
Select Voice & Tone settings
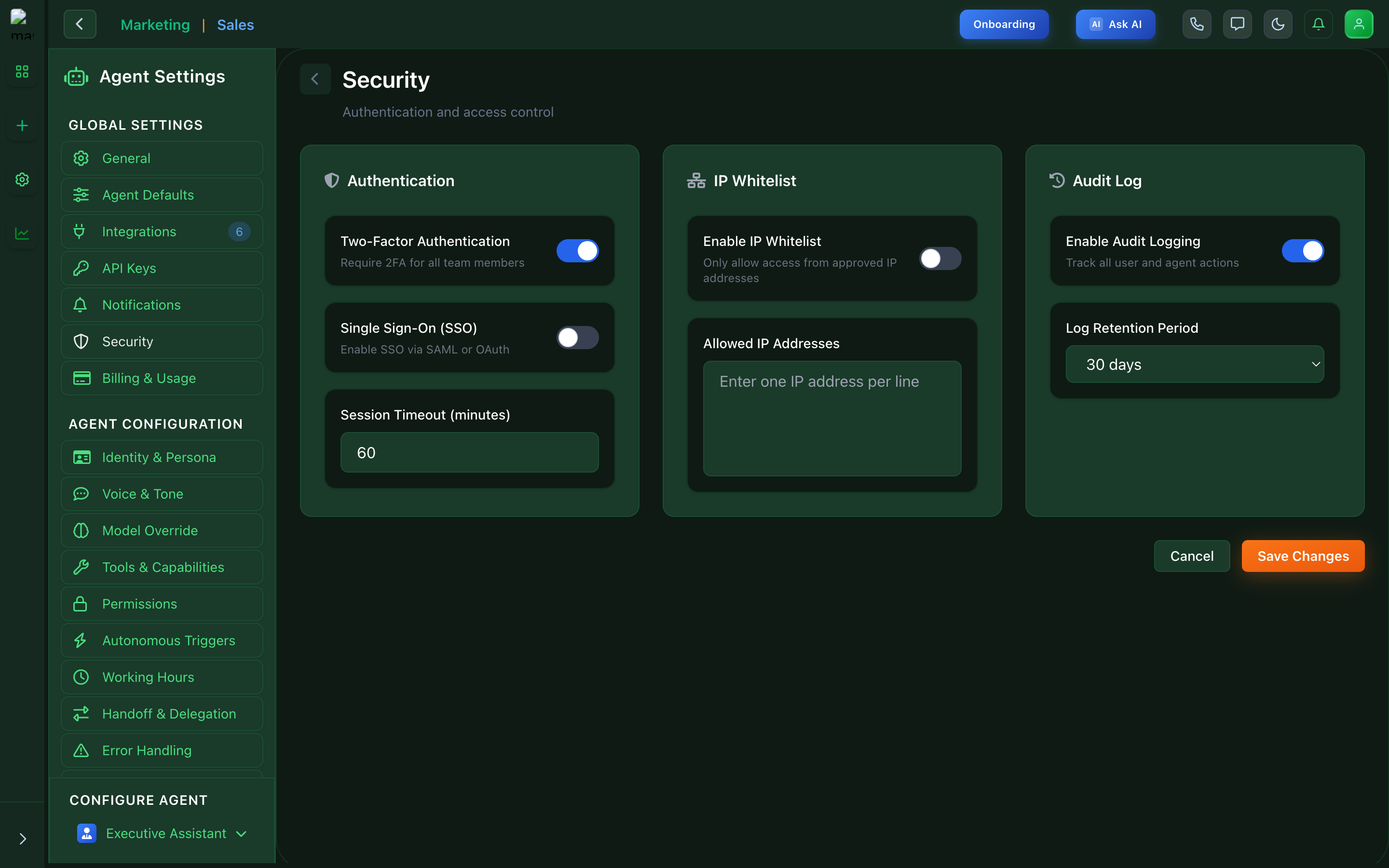(x=162, y=494)
